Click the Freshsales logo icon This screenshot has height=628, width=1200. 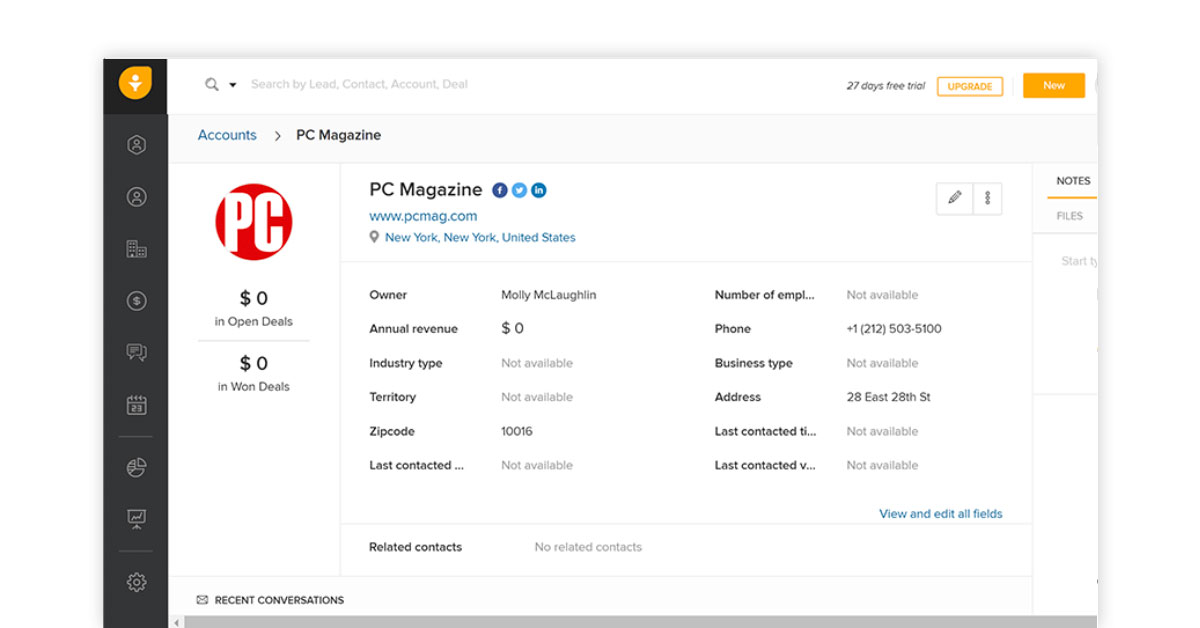tap(135, 83)
